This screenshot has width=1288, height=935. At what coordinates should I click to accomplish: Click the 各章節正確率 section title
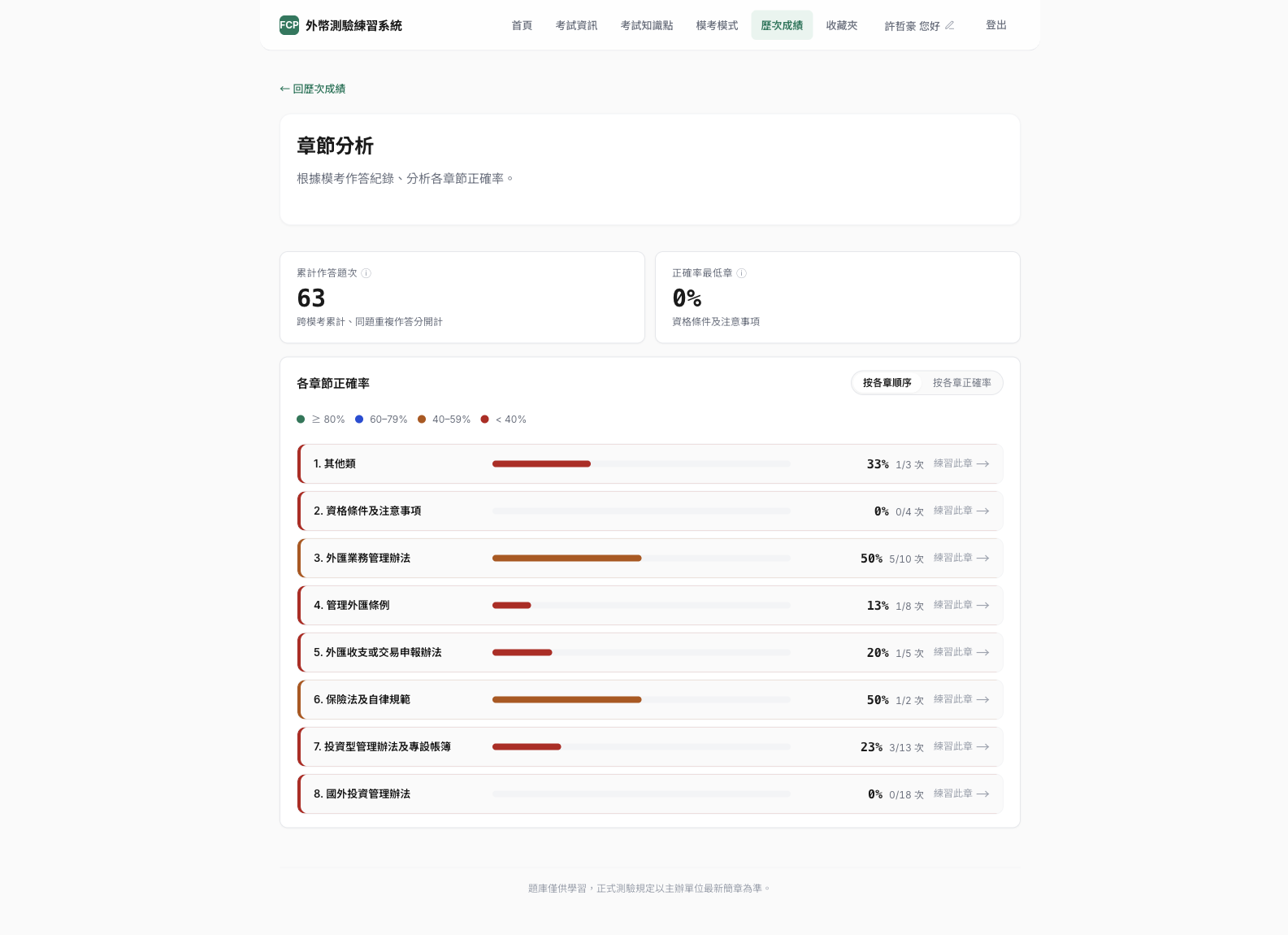point(333,384)
